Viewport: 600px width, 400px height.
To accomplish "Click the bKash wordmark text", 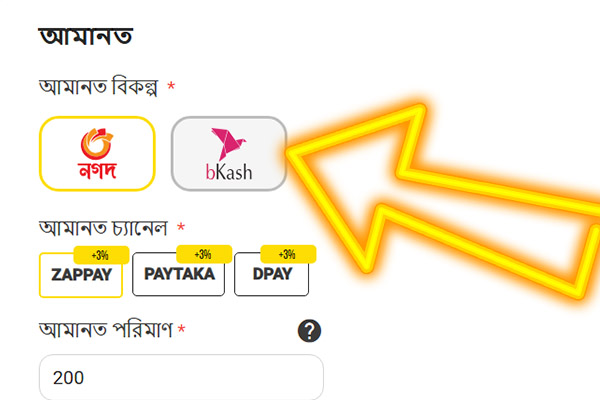I will click(229, 172).
